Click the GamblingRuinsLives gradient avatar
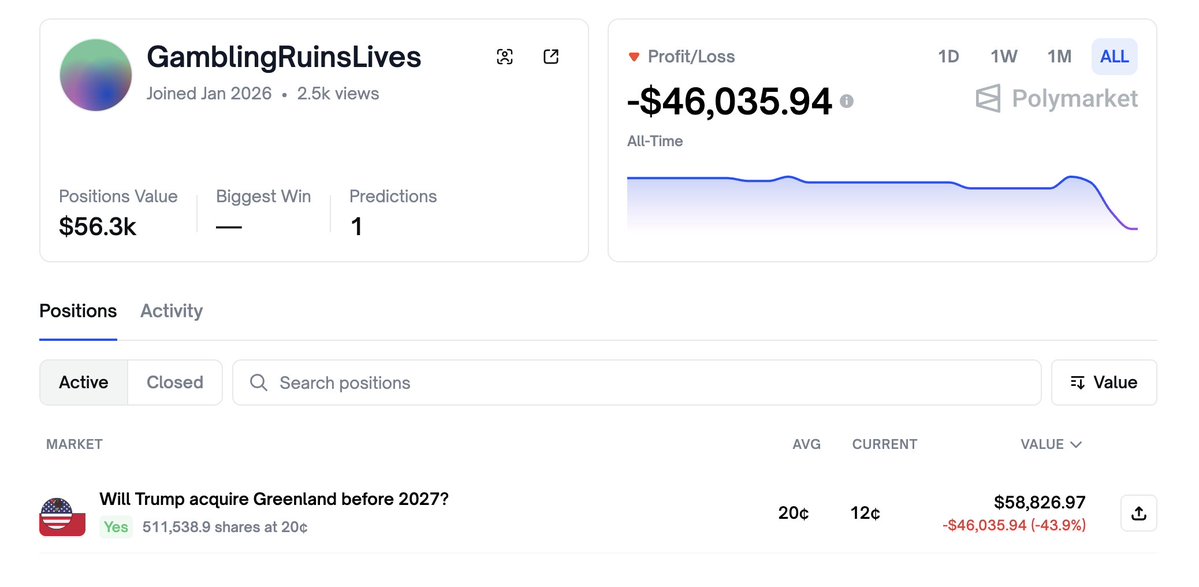This screenshot has width=1199, height=587. tap(96, 75)
